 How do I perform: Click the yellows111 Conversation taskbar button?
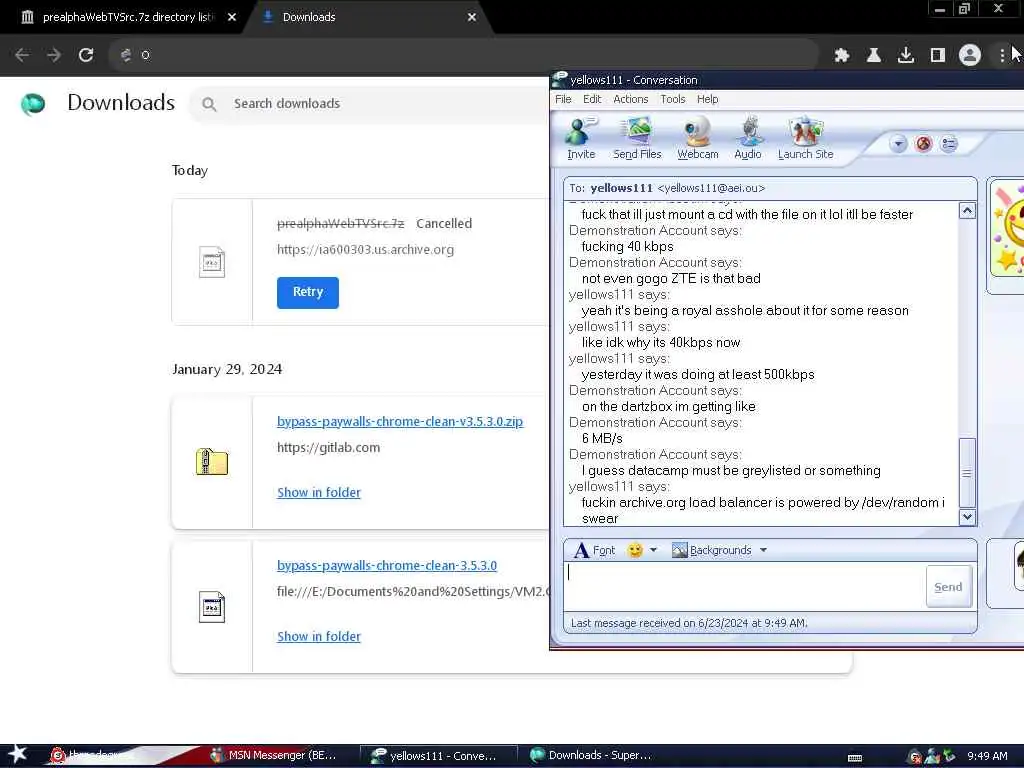coord(438,756)
